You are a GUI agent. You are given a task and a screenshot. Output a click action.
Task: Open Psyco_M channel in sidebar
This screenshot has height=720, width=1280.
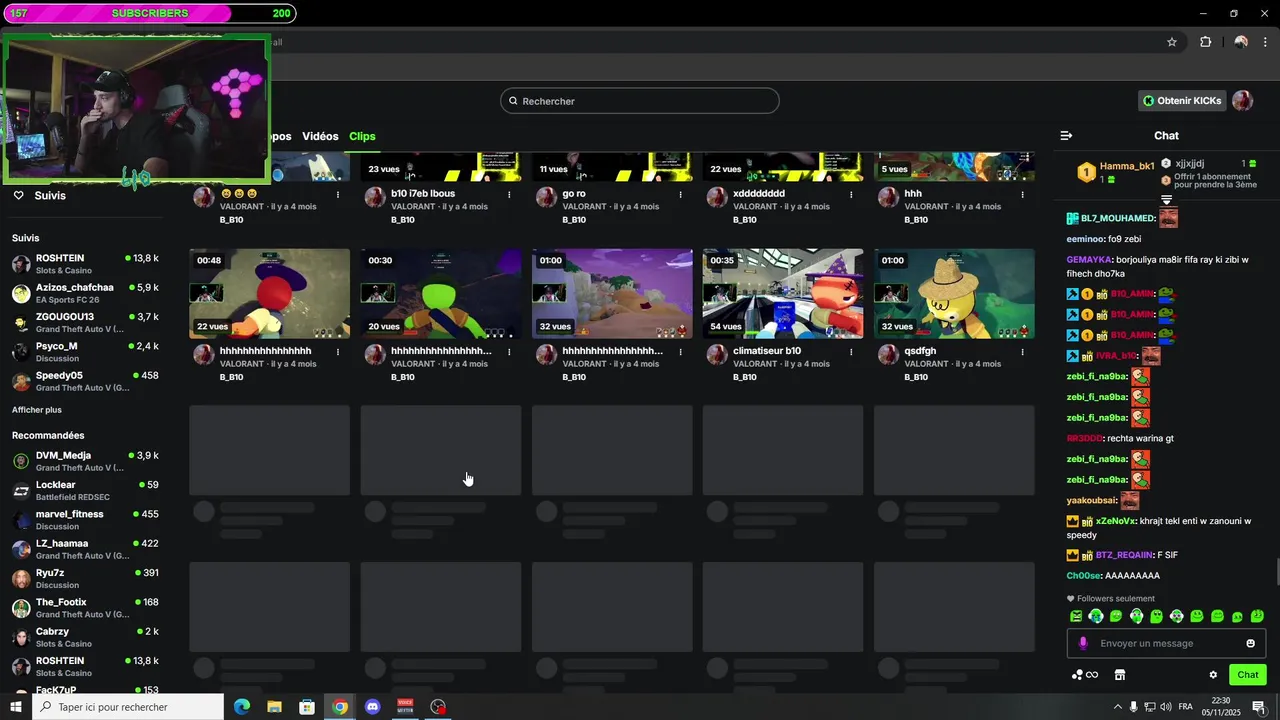[85, 352]
